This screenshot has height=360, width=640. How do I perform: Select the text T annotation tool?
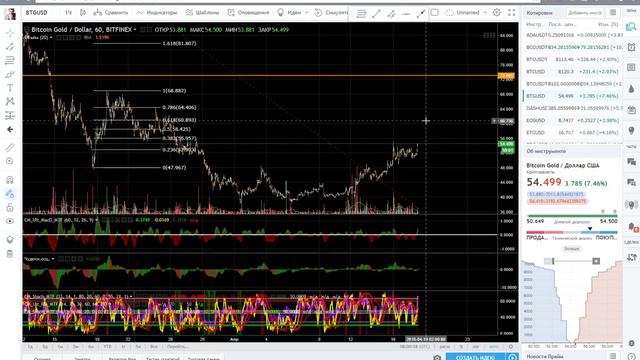10,88
